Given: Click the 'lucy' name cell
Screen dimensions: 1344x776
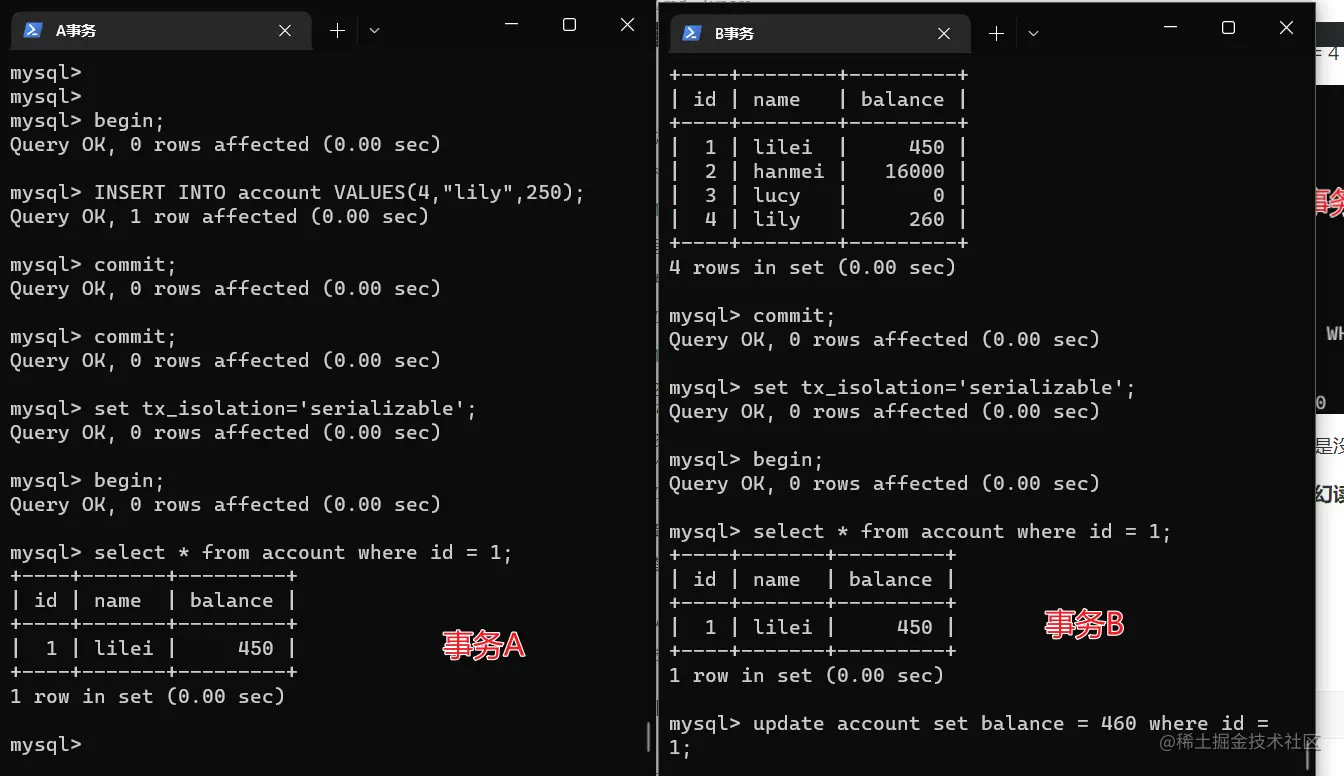Looking at the screenshot, I should (x=777, y=195).
